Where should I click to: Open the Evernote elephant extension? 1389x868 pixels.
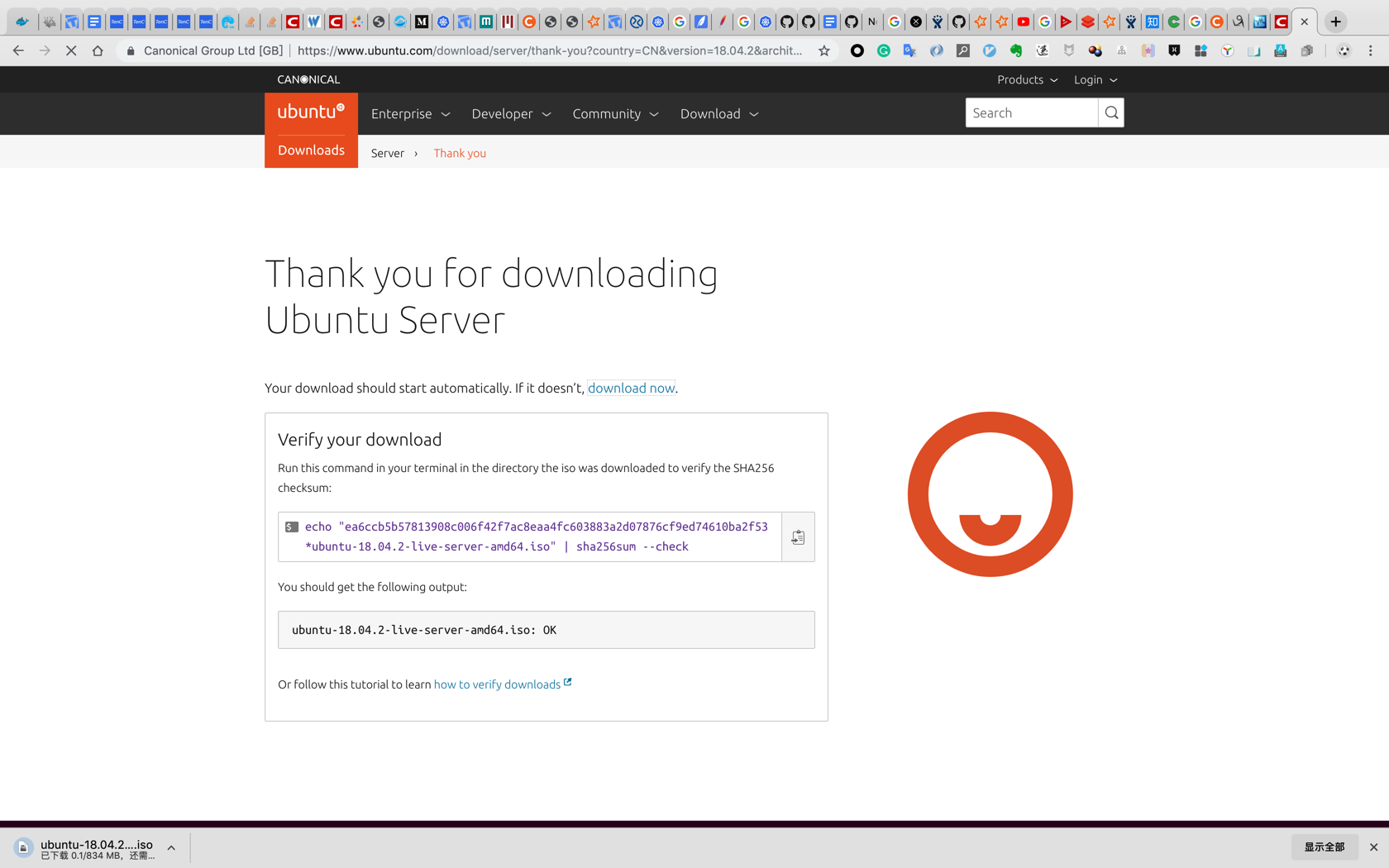pos(1016,50)
